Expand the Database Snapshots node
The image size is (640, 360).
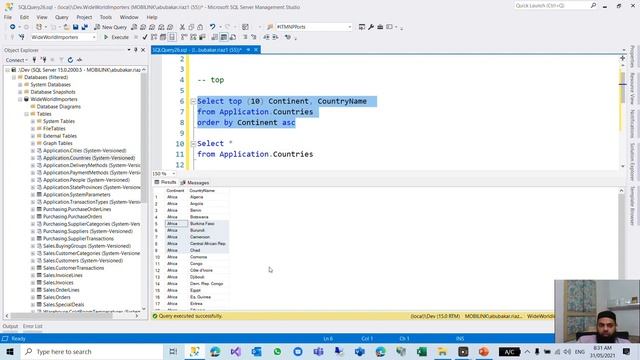[20, 92]
